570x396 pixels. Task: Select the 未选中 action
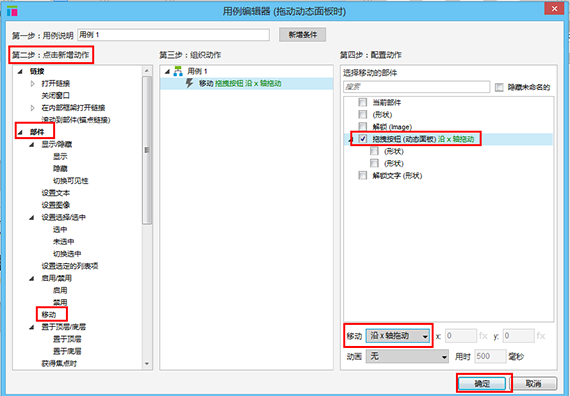[x=64, y=241]
